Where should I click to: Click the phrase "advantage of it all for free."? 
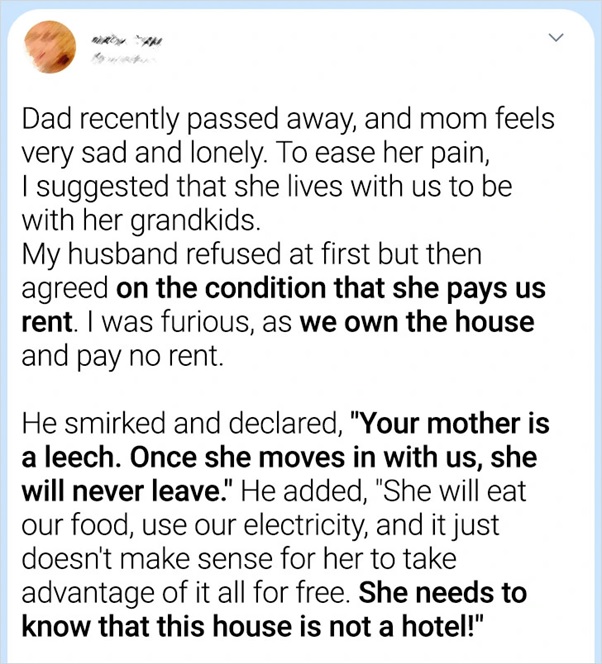coord(187,594)
